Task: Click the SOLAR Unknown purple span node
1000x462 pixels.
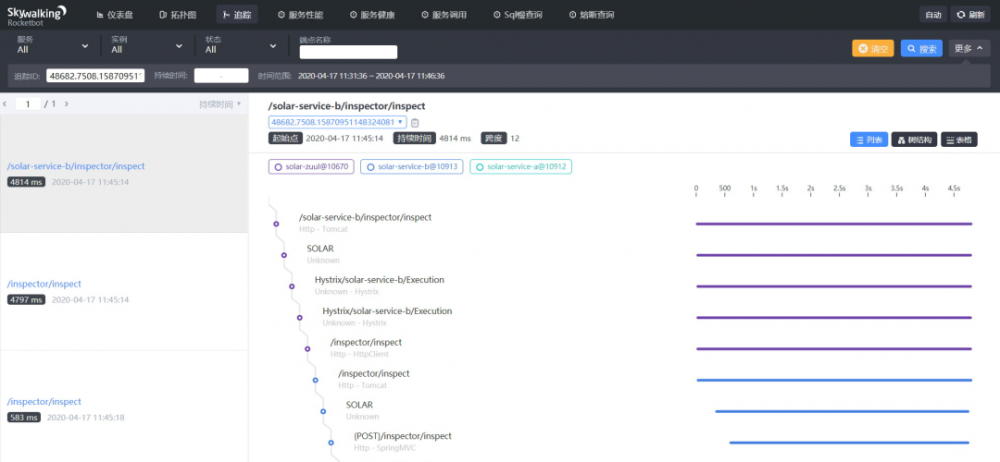Action: tap(284, 254)
